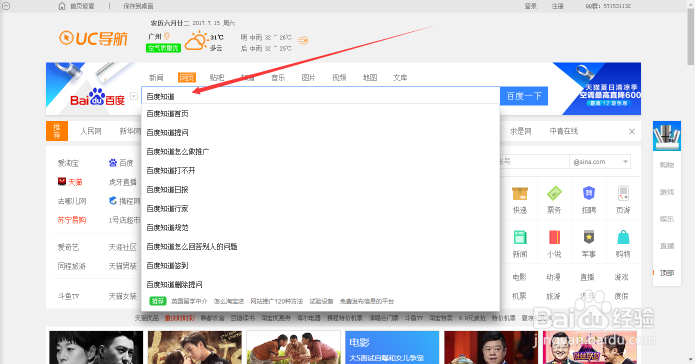Jump to 顶部 in right sidebar
The height and width of the screenshot is (364, 695).
point(667,273)
